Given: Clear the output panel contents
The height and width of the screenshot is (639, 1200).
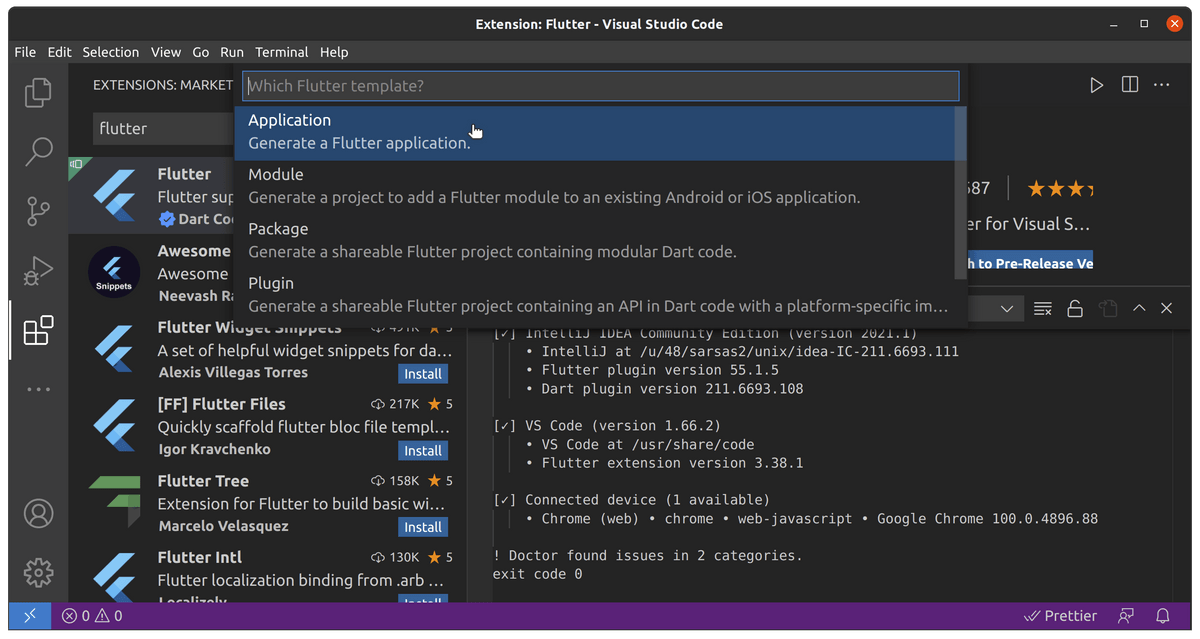Looking at the screenshot, I should (1043, 308).
